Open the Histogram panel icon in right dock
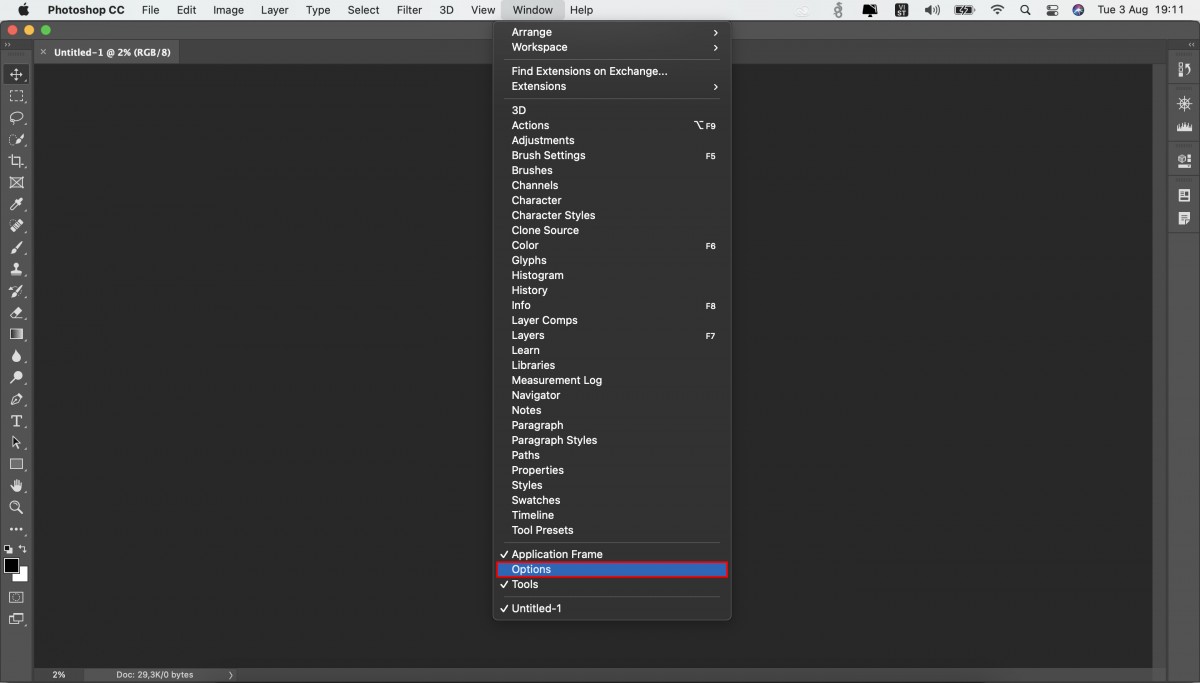Viewport: 1200px width, 683px height. (1185, 127)
